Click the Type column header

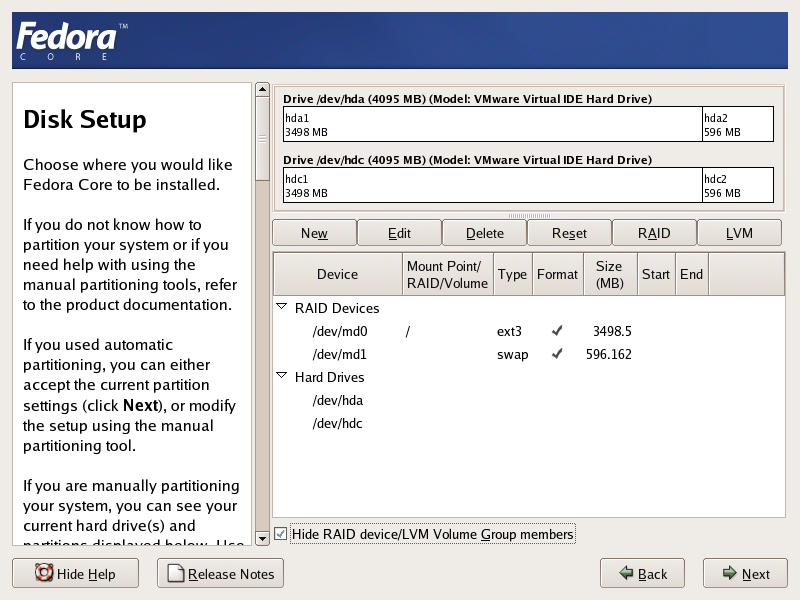(x=513, y=274)
